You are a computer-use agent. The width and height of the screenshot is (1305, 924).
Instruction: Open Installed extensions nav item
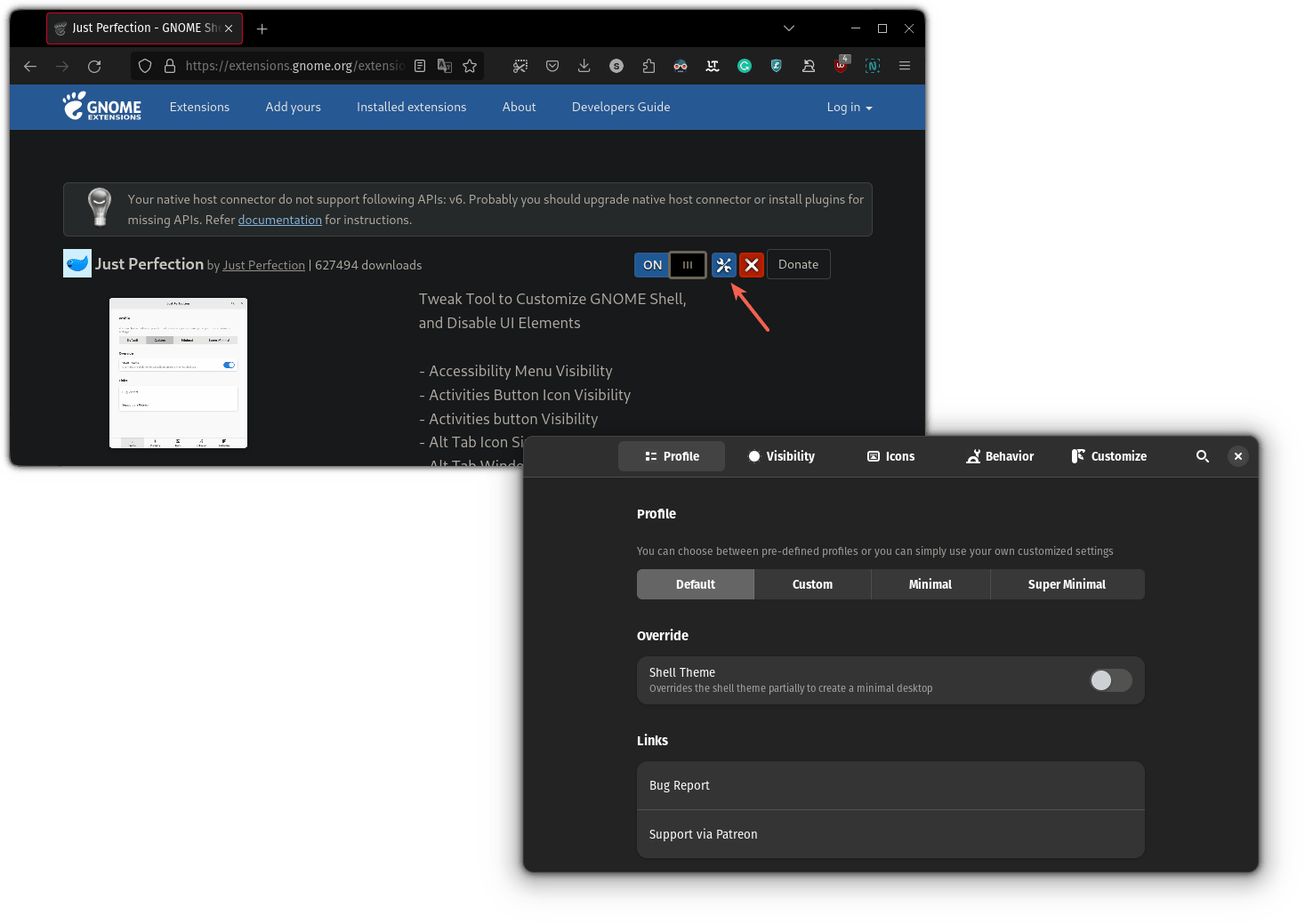(412, 107)
